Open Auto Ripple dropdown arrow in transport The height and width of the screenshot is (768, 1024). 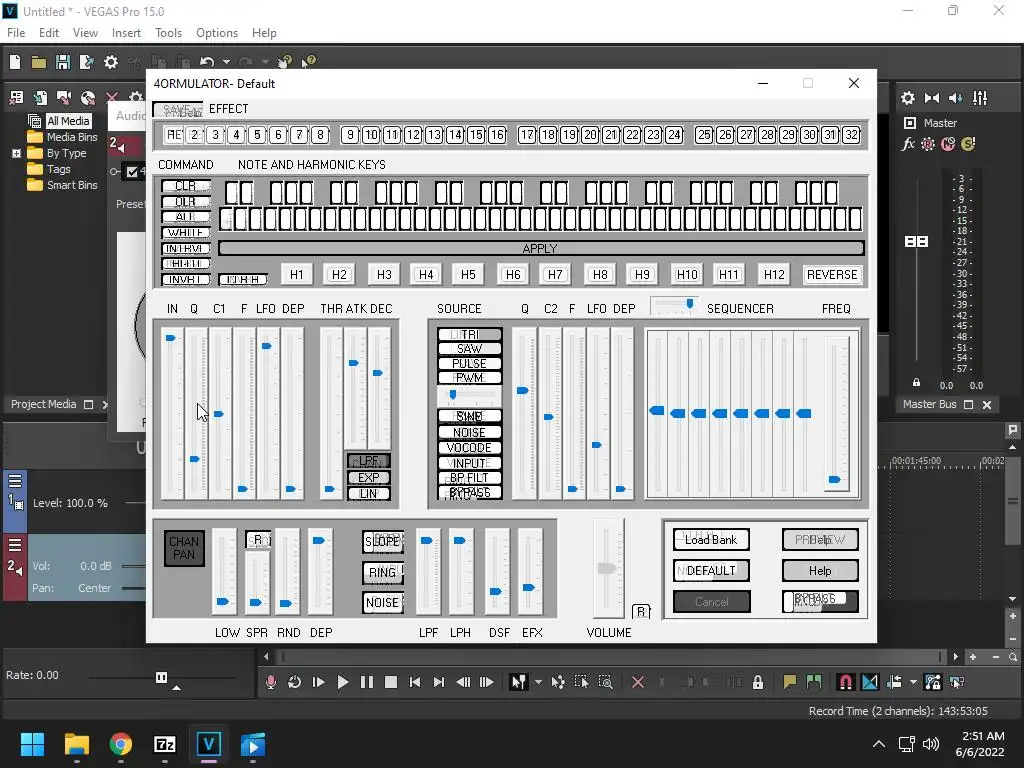pos(913,682)
